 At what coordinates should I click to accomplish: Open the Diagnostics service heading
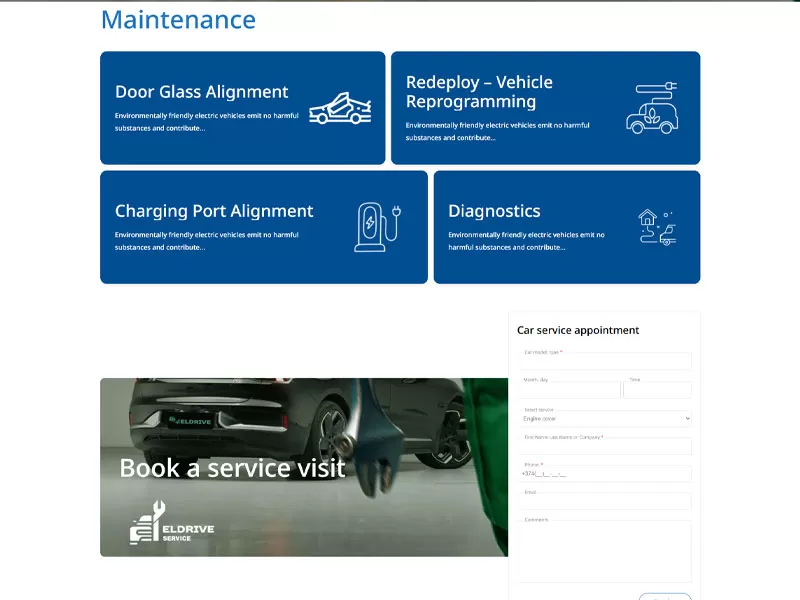494,211
